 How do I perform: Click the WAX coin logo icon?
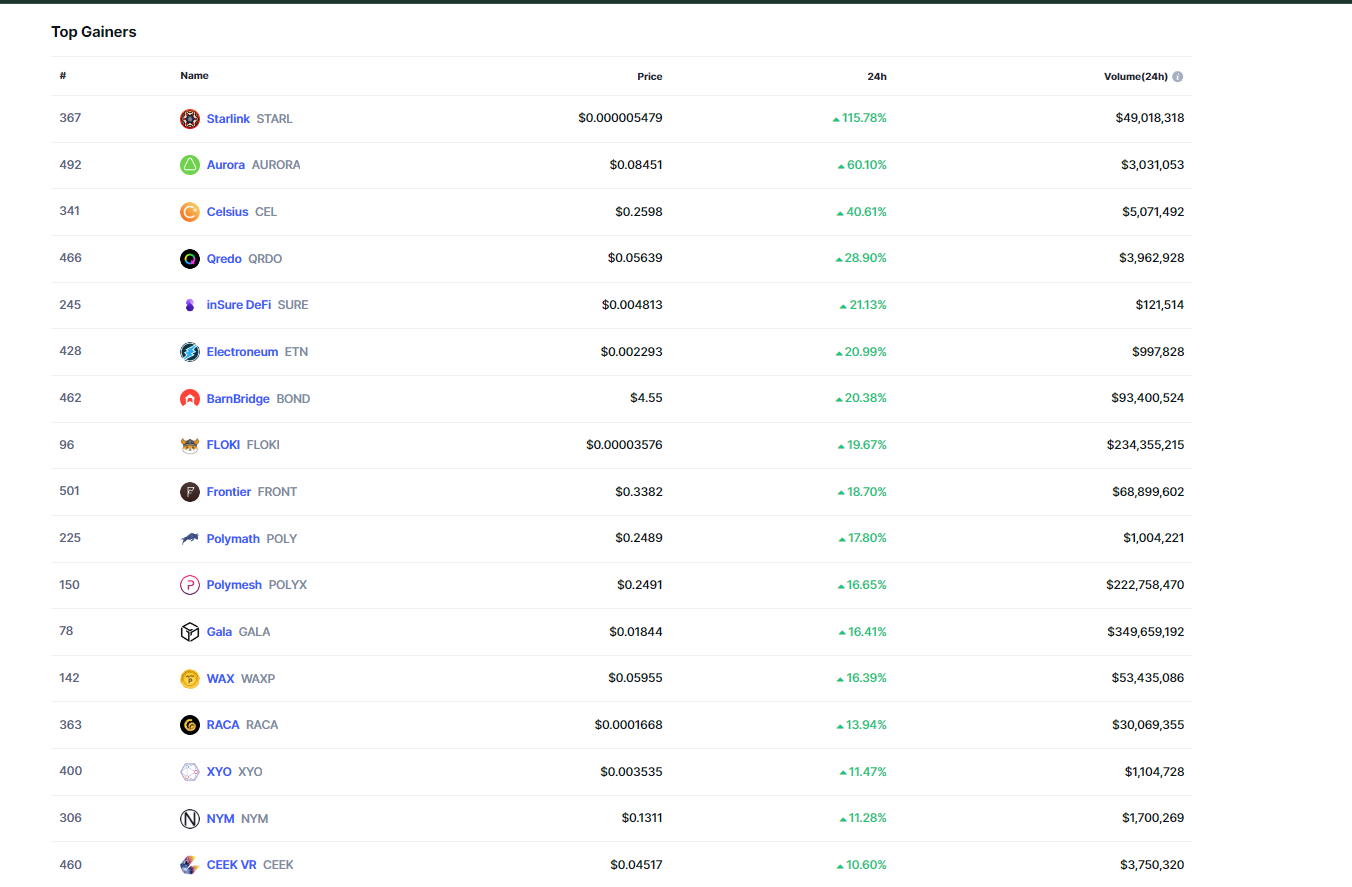(190, 679)
